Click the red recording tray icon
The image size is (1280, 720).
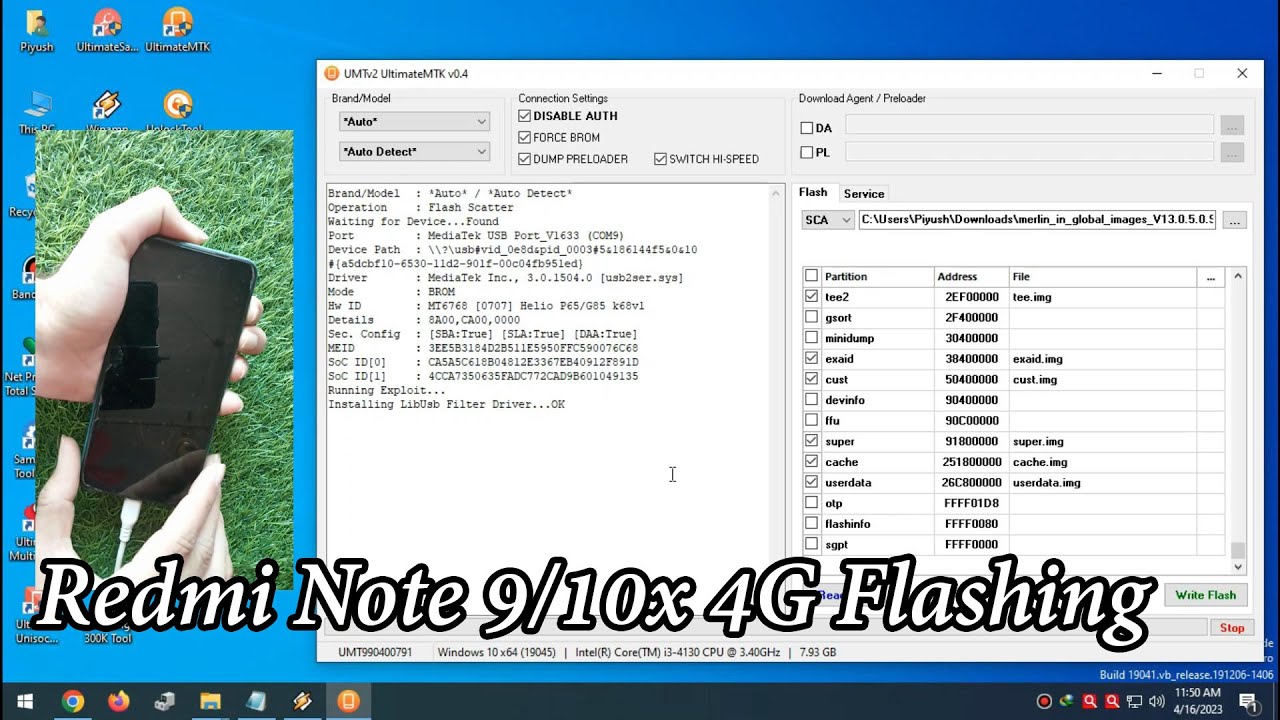[1045, 701]
